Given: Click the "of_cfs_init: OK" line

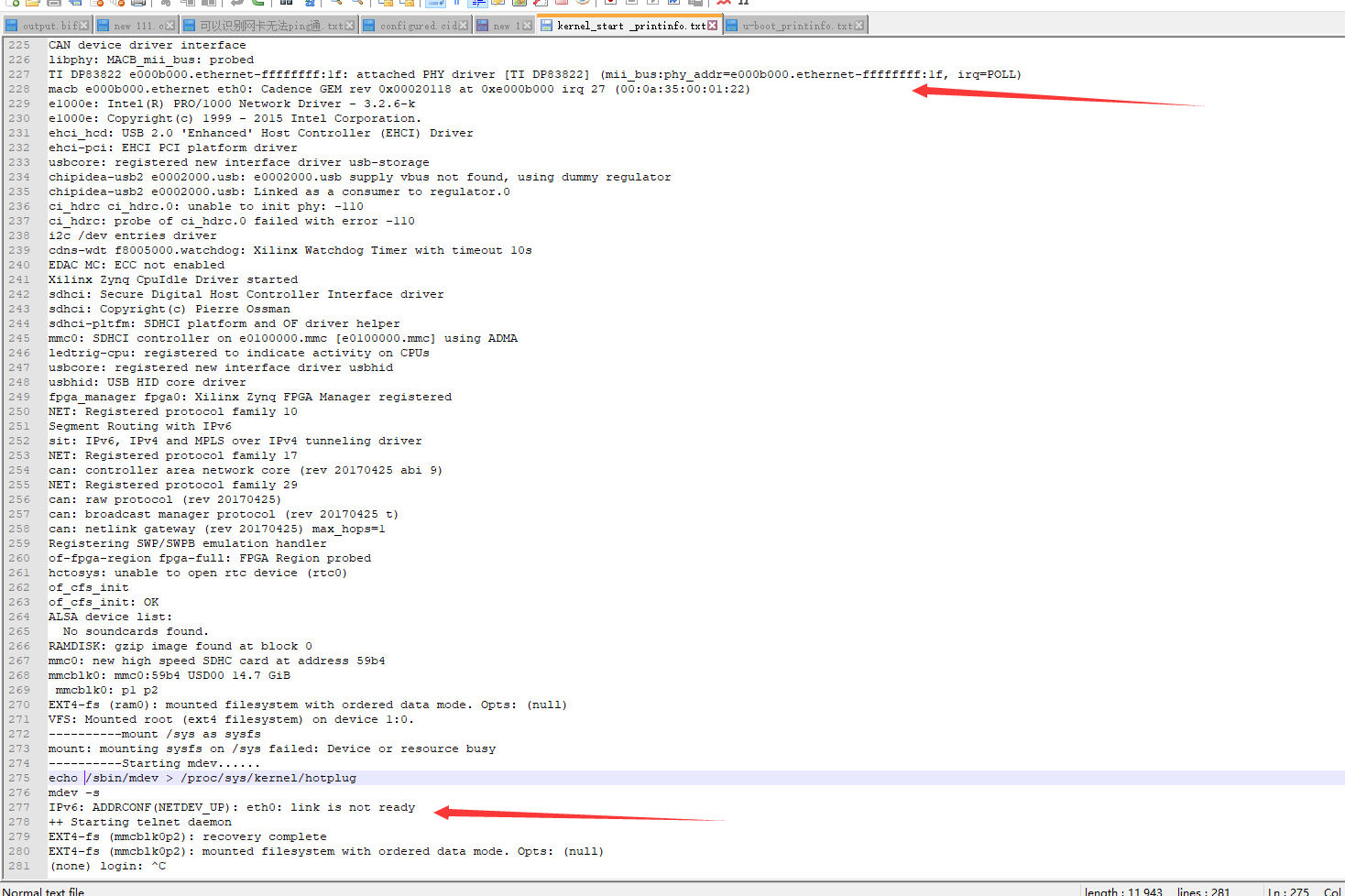Looking at the screenshot, I should tap(104, 602).
